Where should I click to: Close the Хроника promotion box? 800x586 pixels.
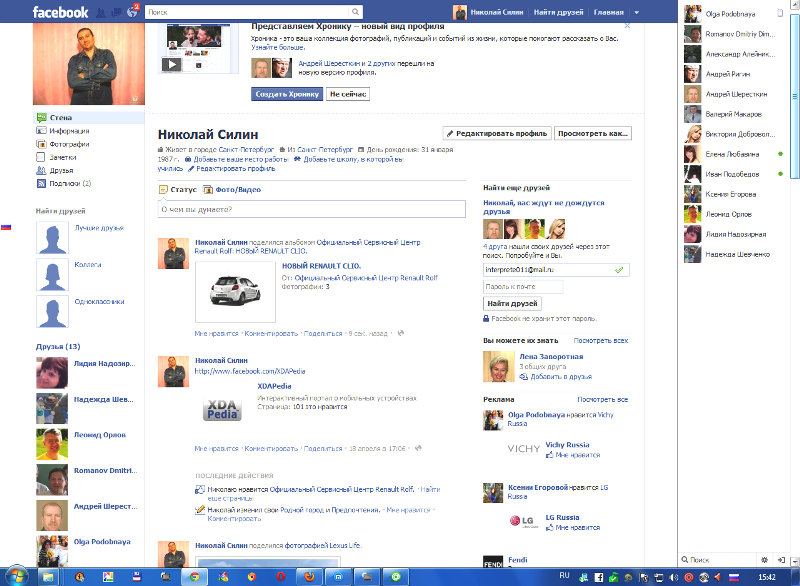(x=627, y=26)
